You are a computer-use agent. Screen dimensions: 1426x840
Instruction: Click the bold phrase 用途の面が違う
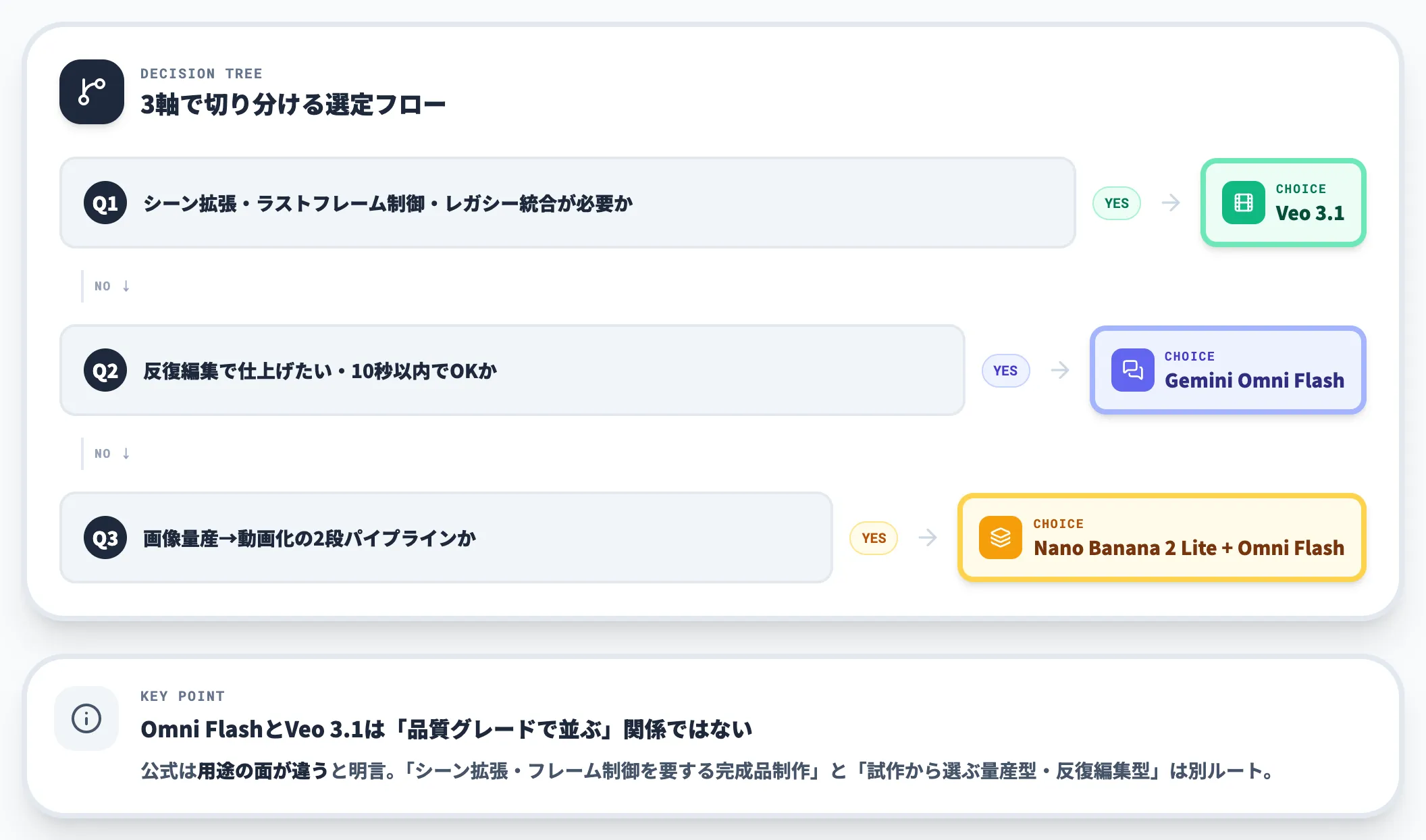[x=263, y=771]
